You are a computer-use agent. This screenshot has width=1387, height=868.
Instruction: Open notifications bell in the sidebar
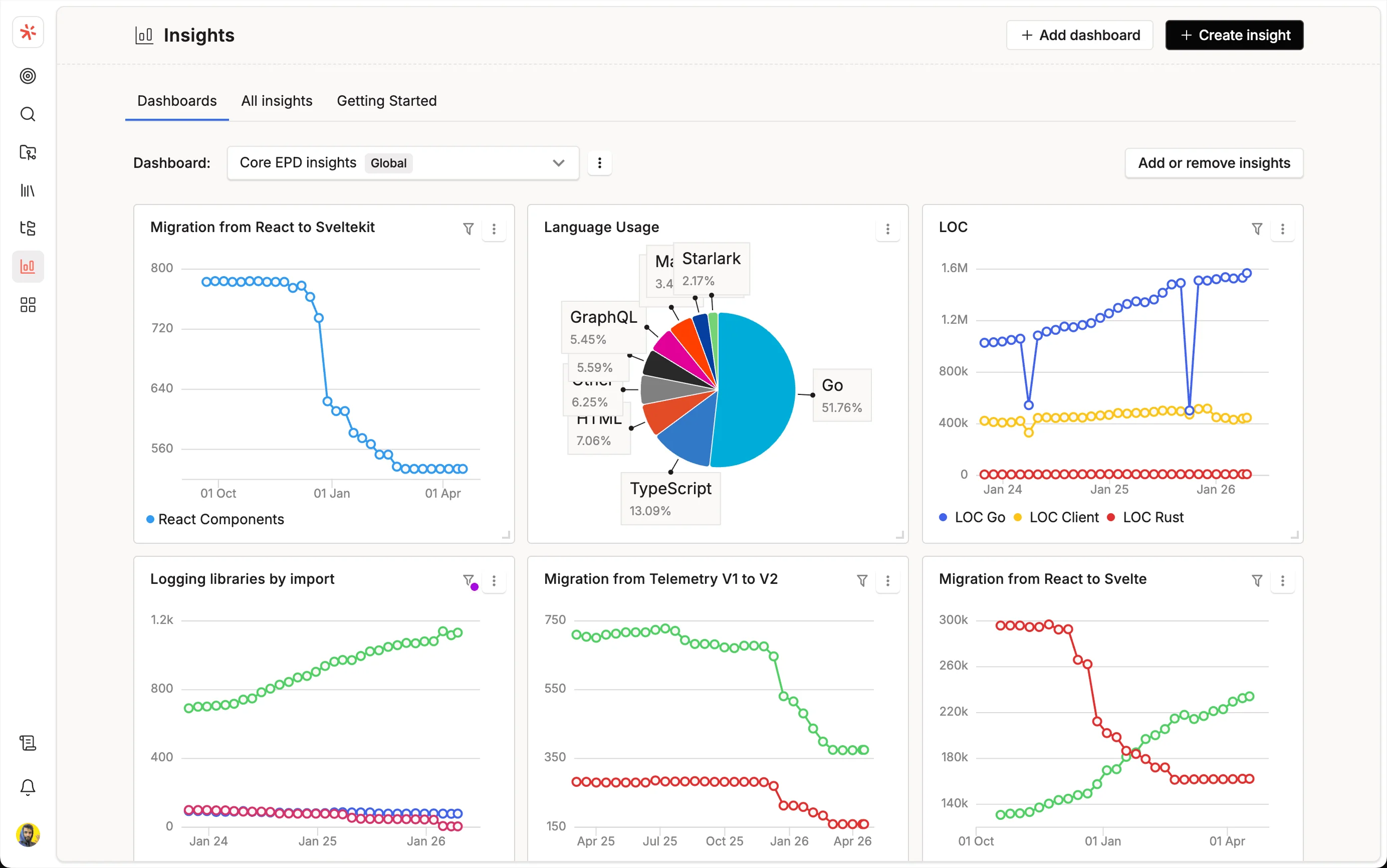[x=28, y=787]
